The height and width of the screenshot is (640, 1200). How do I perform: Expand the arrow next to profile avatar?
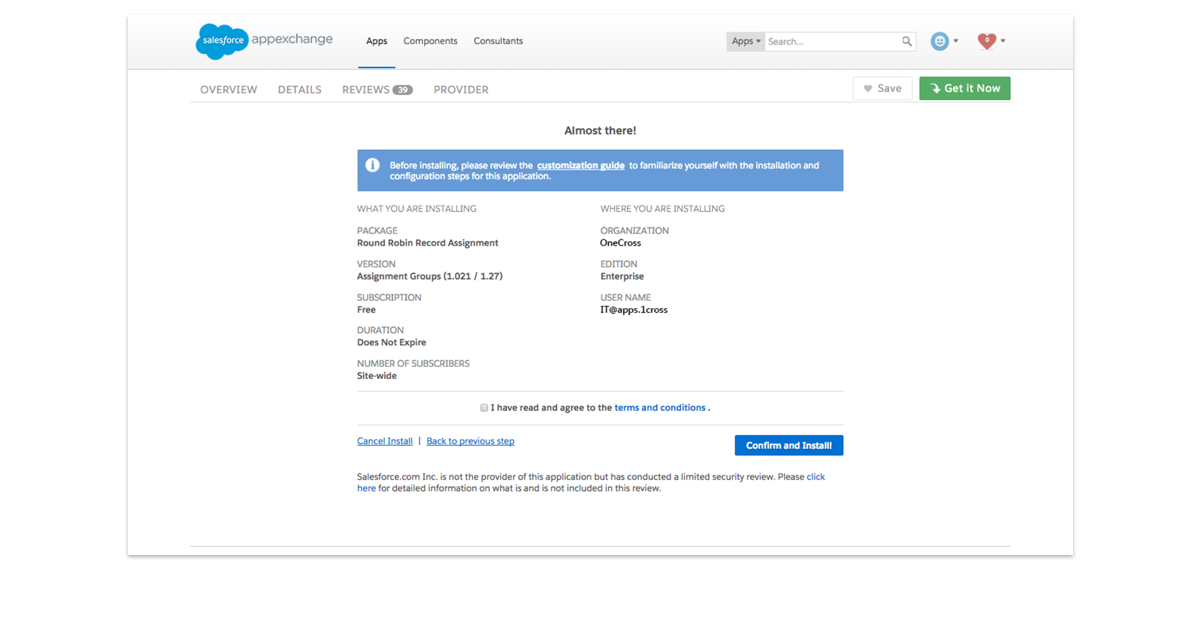[956, 42]
